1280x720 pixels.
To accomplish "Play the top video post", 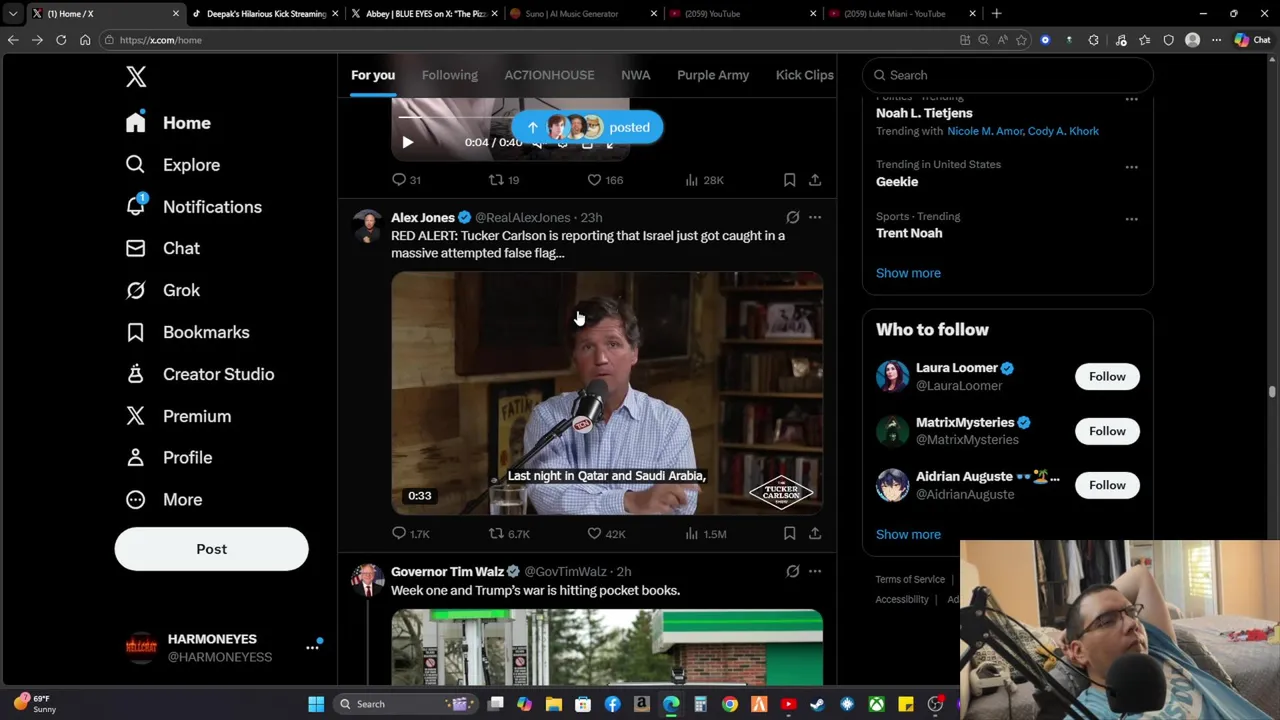I will pyautogui.click(x=407, y=142).
